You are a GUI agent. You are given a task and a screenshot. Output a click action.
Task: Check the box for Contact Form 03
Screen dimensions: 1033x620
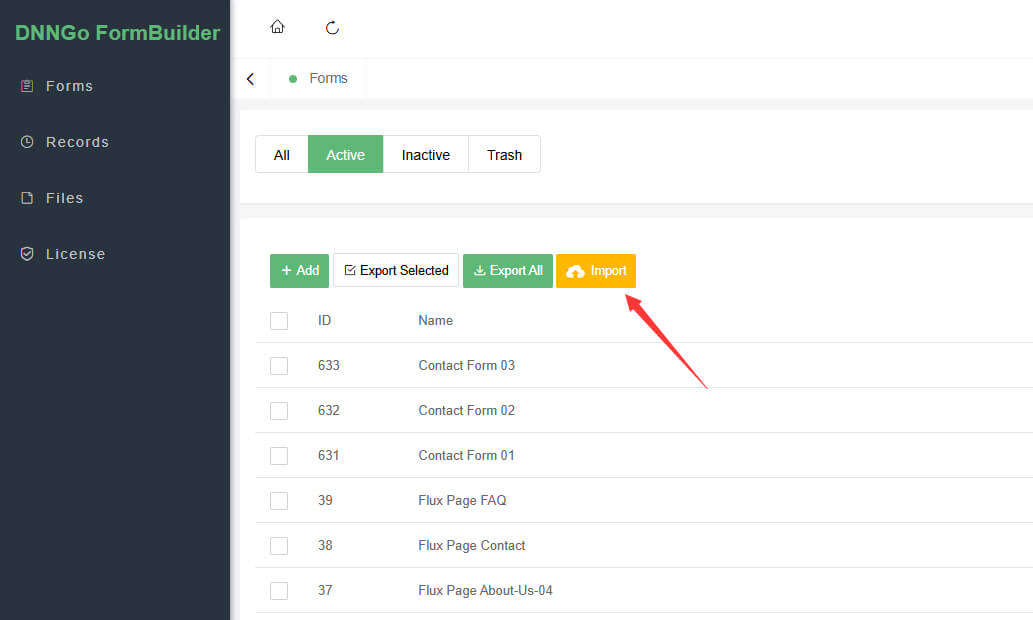tap(279, 366)
